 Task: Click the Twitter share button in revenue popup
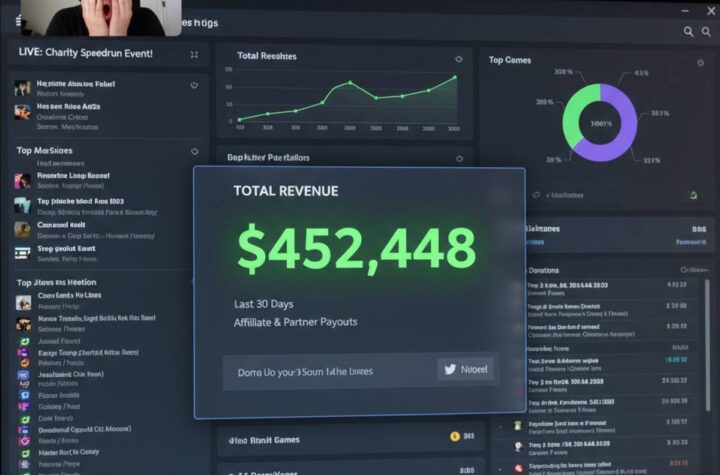(466, 370)
